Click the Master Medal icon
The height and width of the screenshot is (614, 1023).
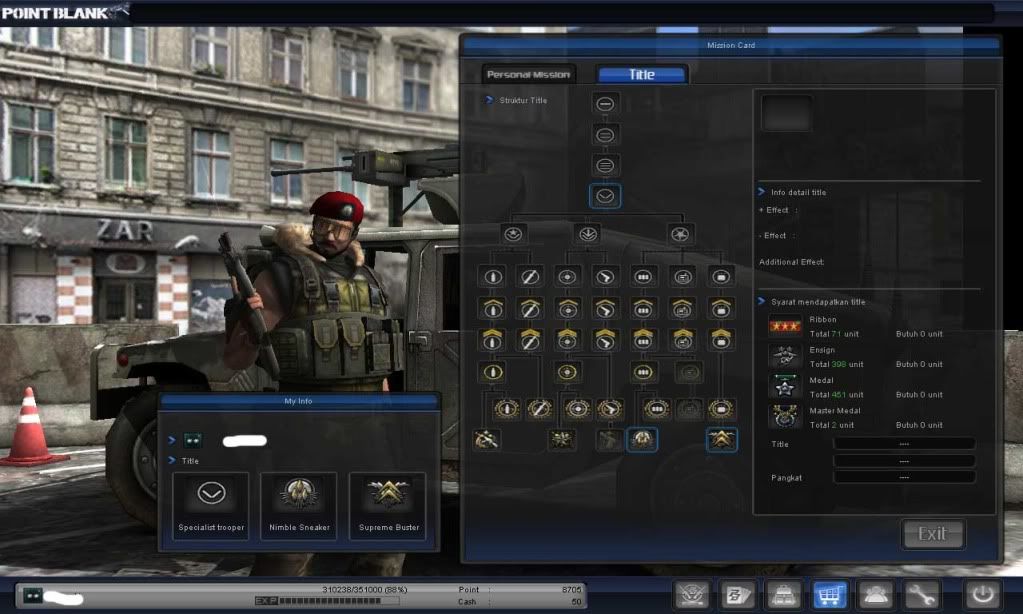pyautogui.click(x=785, y=416)
